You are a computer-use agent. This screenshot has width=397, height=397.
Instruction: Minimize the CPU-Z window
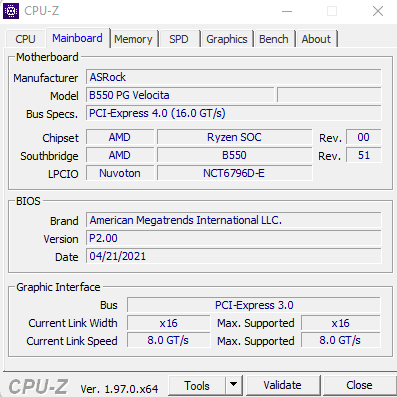287,11
